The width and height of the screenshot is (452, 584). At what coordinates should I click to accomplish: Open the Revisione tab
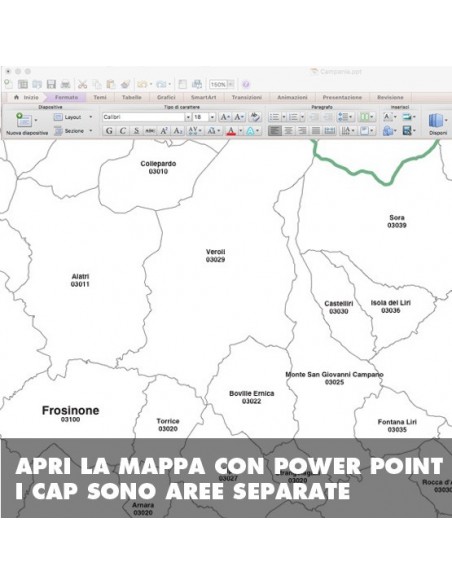[390, 97]
